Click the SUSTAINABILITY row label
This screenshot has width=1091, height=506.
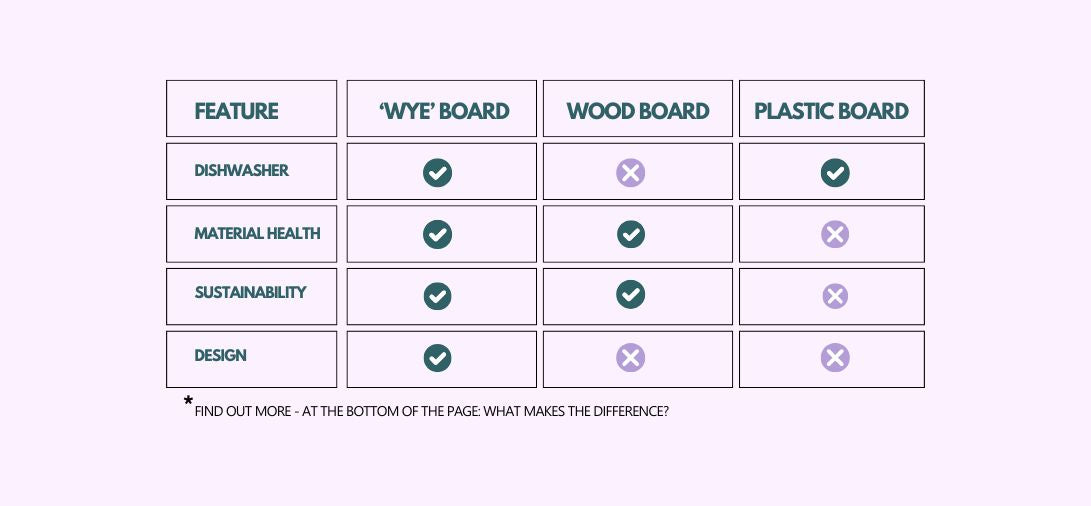coord(250,293)
